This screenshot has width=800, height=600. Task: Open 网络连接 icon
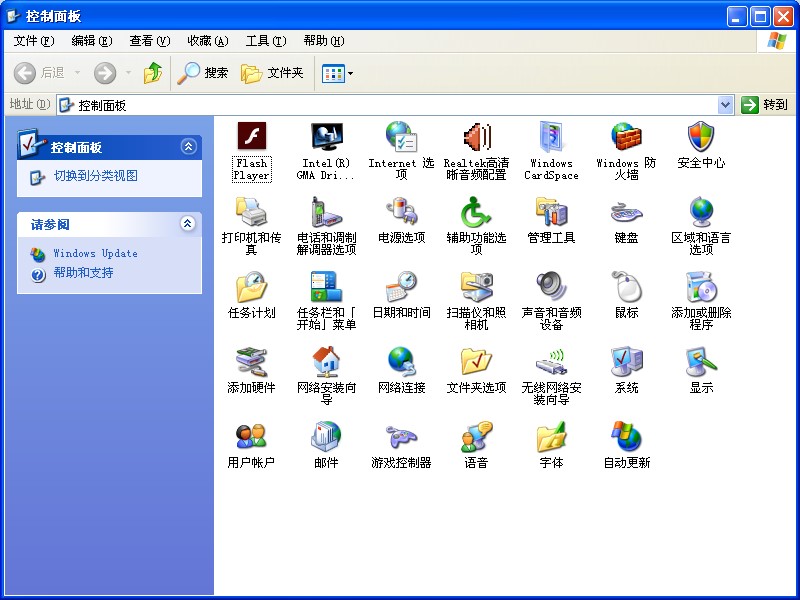401,362
